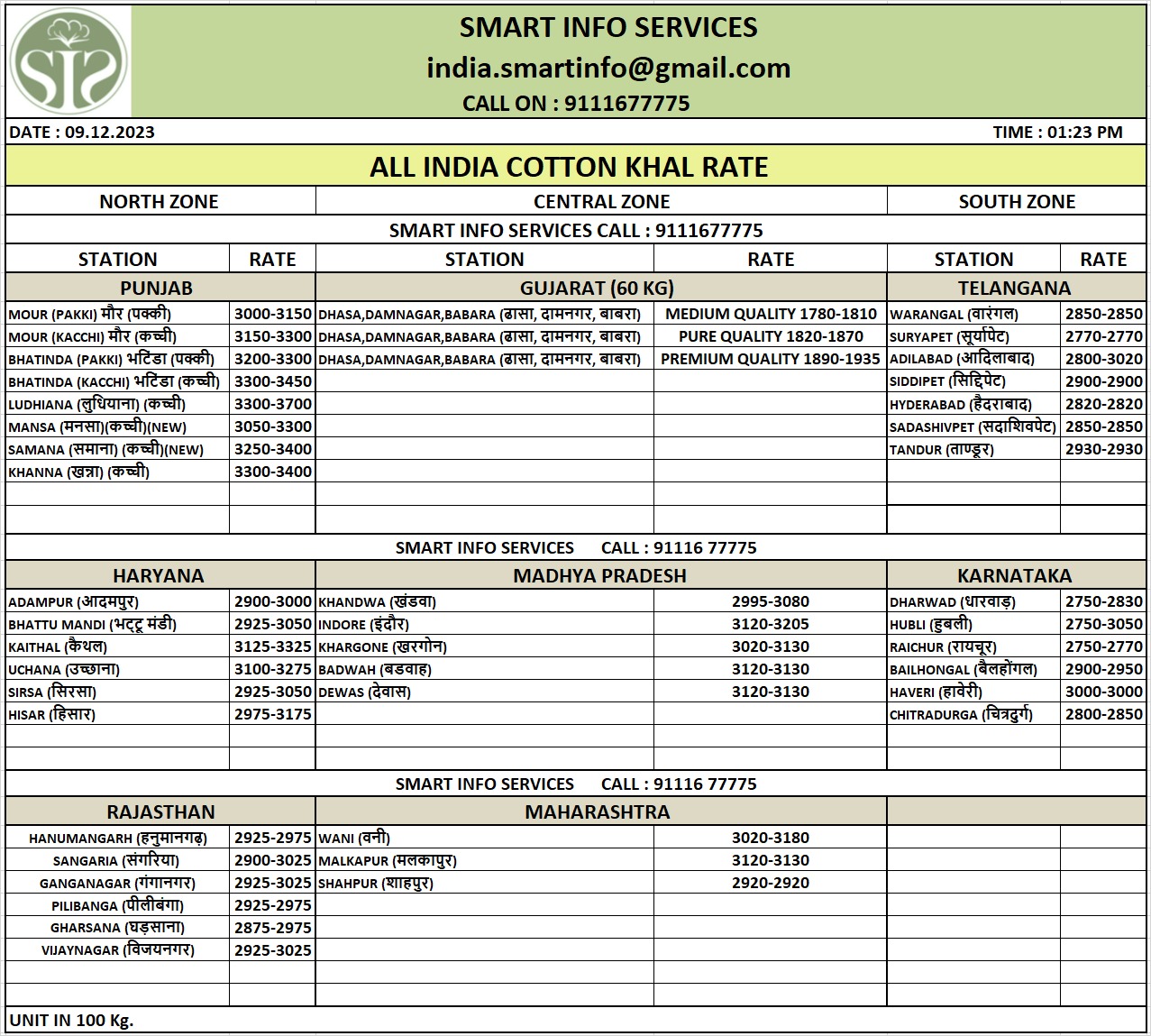Select the MAHARASHTRA section header
Image resolution: width=1151 pixels, height=1036 pixels.
(x=597, y=812)
